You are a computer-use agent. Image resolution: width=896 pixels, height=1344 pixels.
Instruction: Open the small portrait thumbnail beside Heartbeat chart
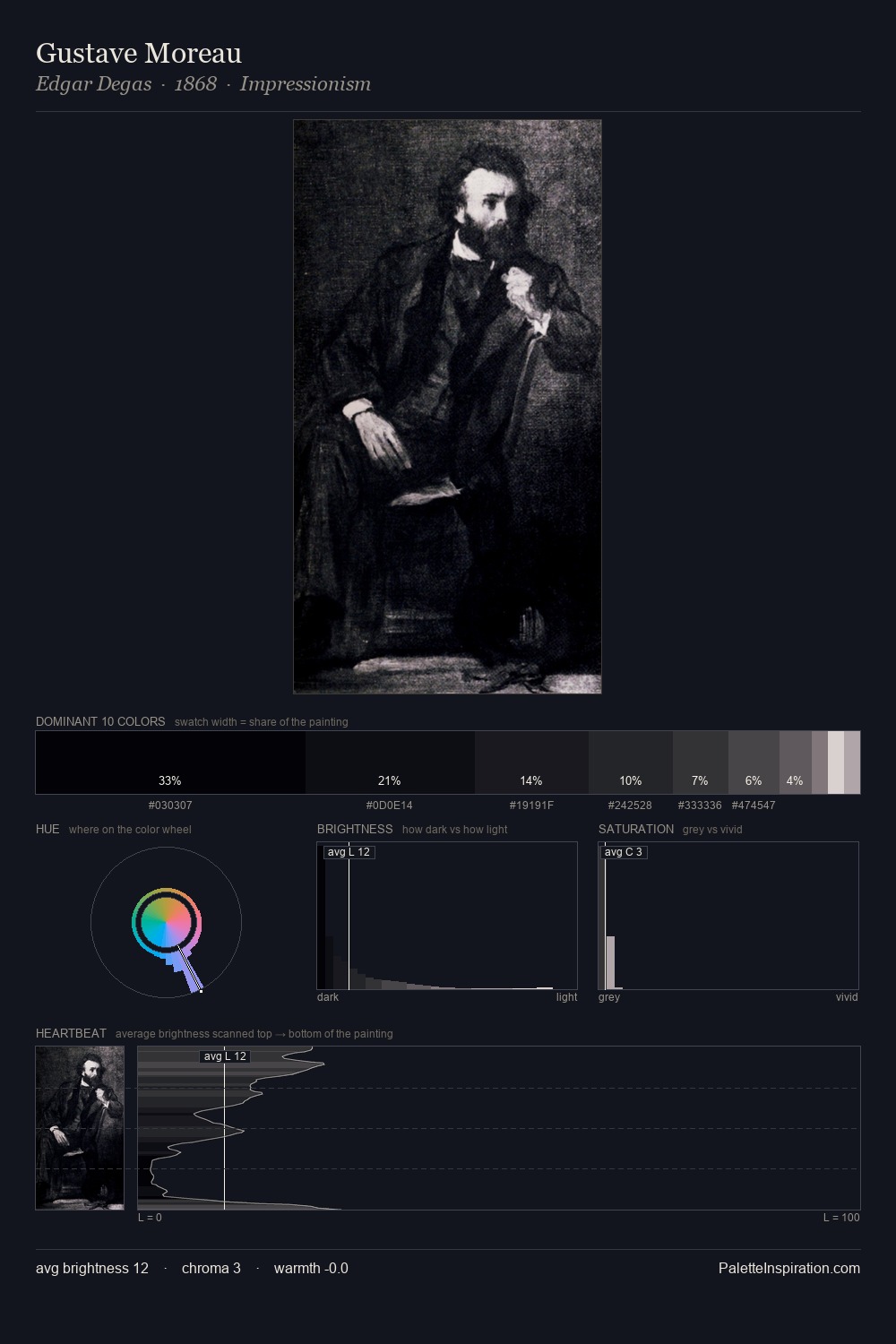pos(80,1128)
